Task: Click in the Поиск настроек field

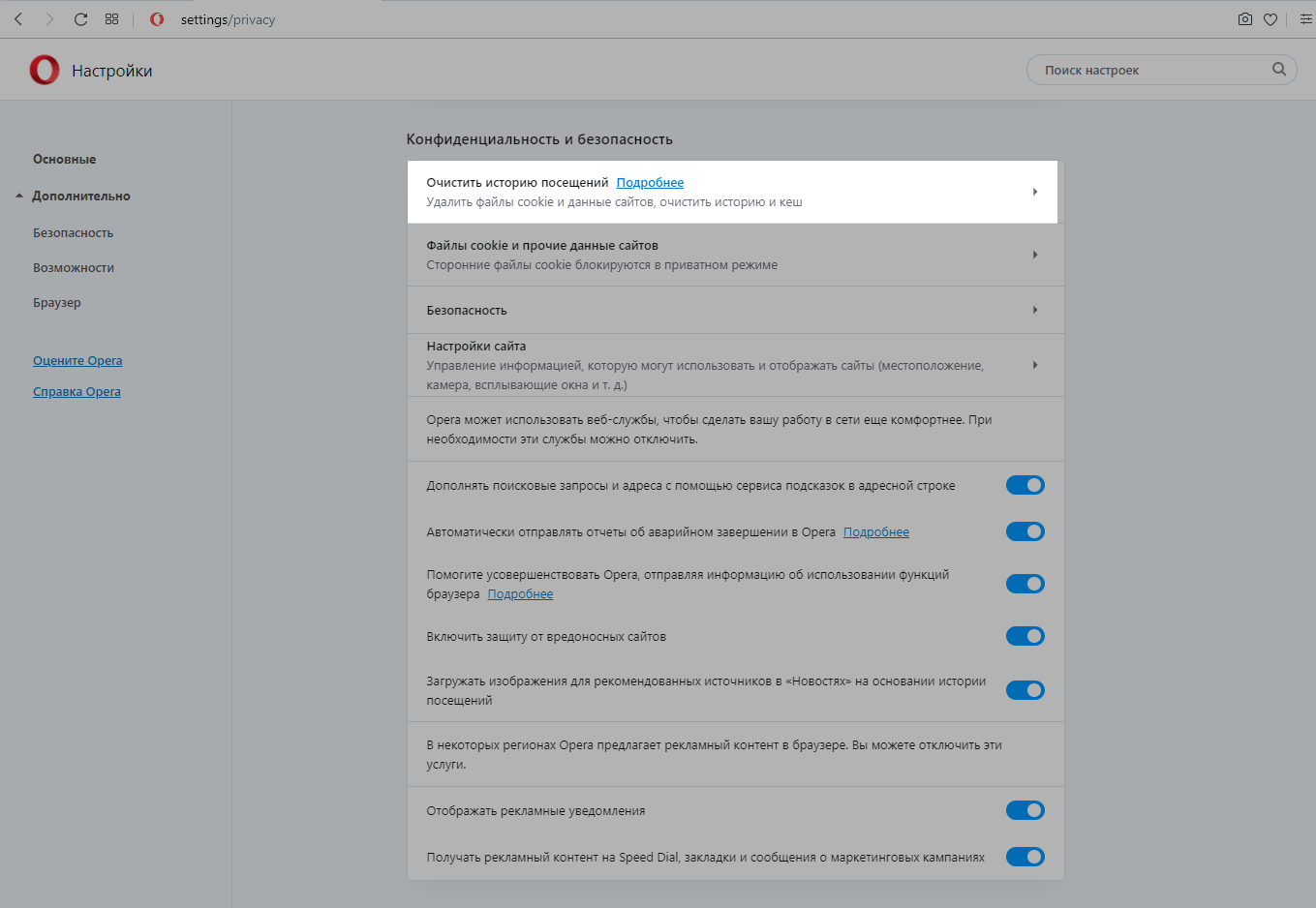Action: tap(1152, 70)
